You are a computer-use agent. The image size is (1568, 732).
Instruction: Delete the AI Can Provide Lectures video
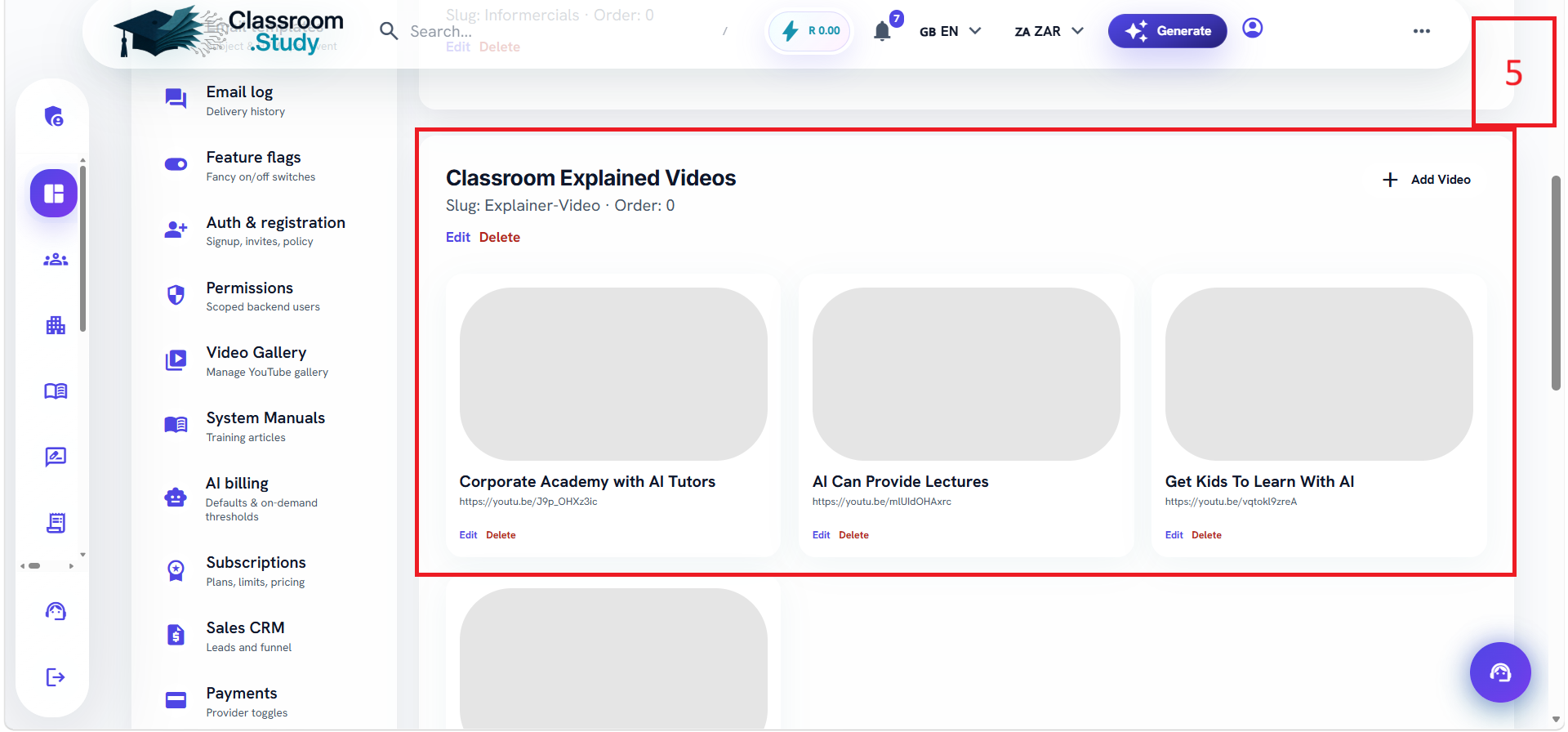click(853, 535)
